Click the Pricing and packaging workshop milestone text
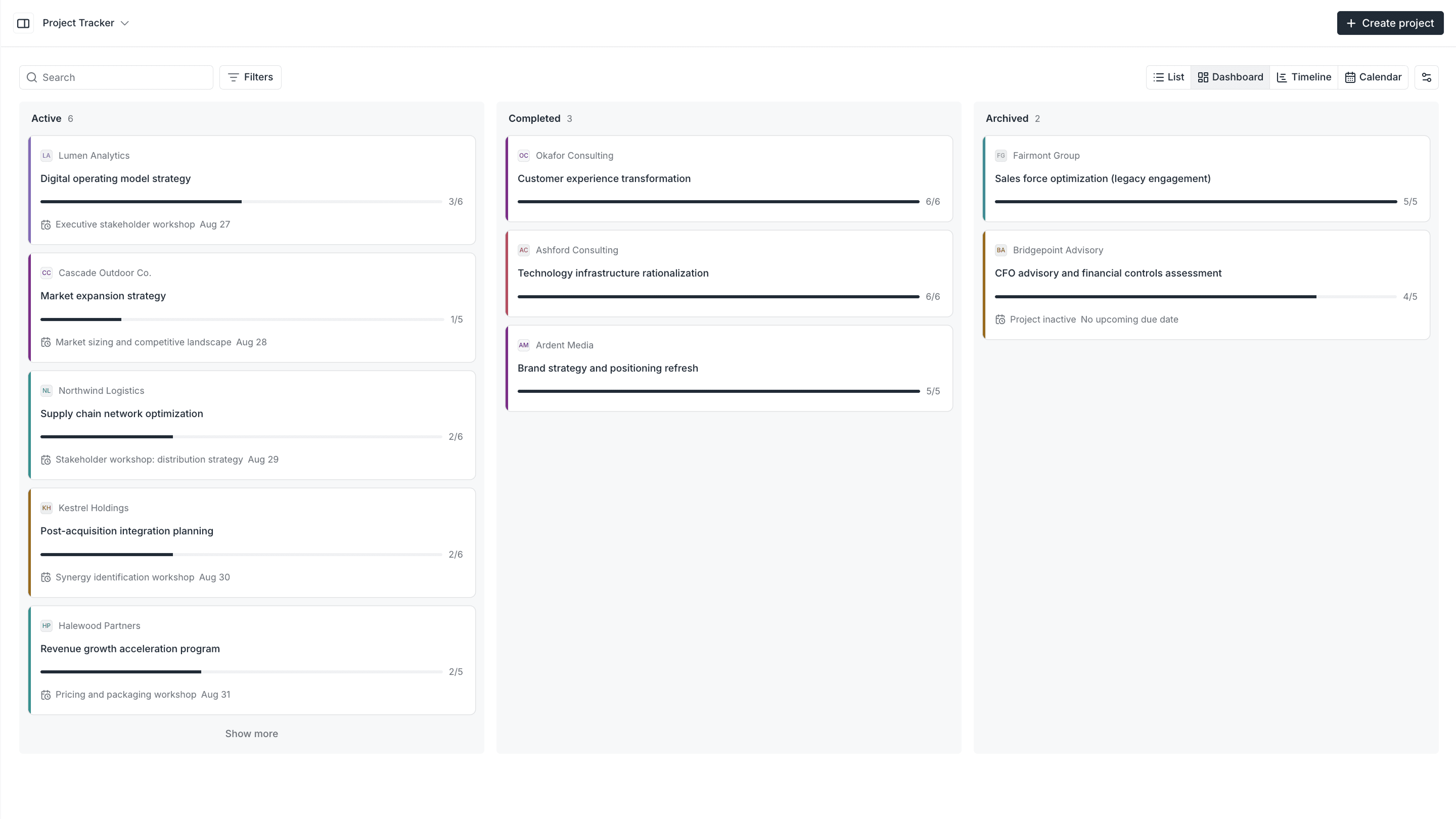 pos(125,695)
